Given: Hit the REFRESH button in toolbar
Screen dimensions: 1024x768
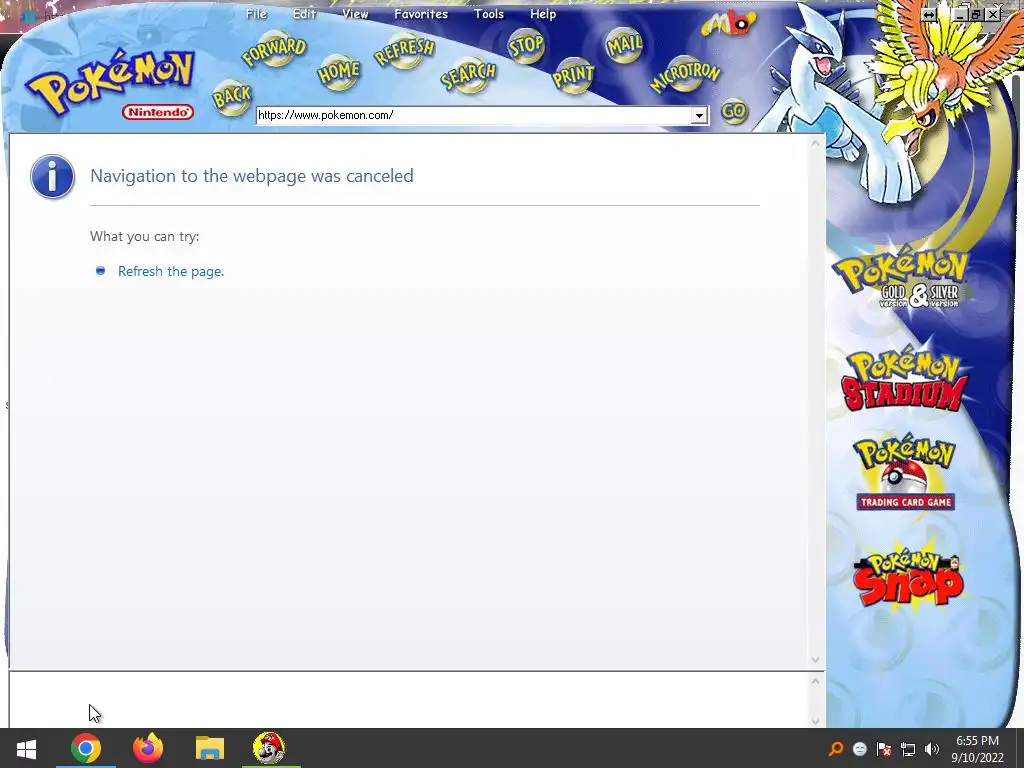Looking at the screenshot, I should pyautogui.click(x=404, y=51).
